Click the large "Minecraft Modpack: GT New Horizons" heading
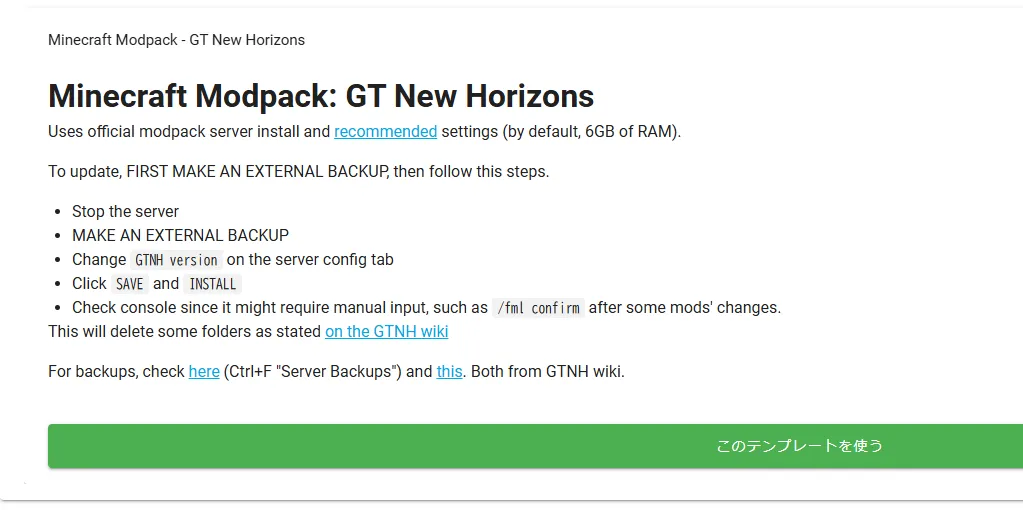1023x510 pixels. (x=321, y=96)
